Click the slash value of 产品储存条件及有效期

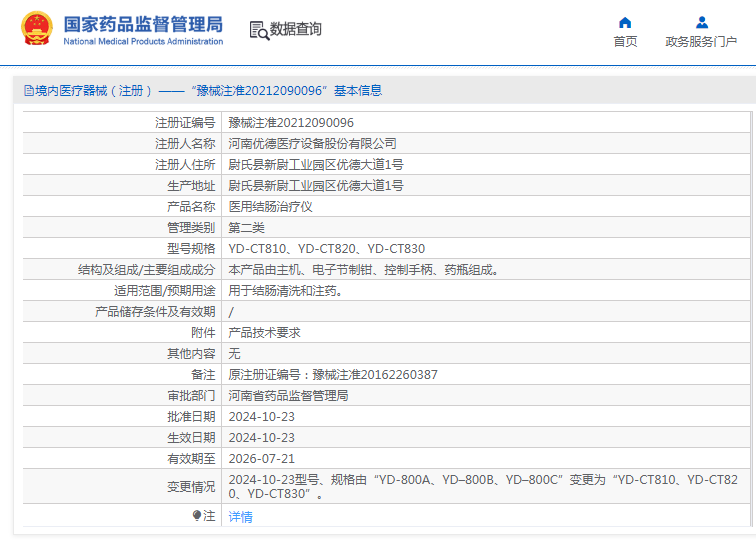[x=231, y=312]
